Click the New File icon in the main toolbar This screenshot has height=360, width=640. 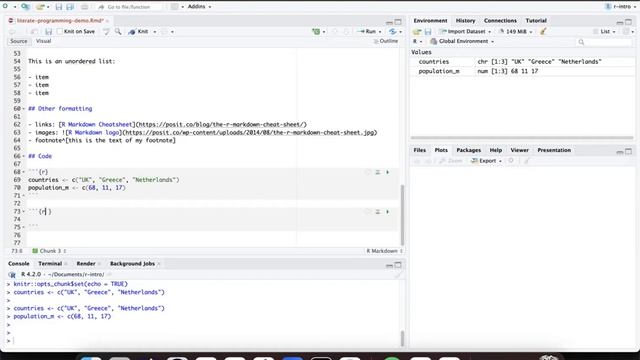(x=5, y=7)
